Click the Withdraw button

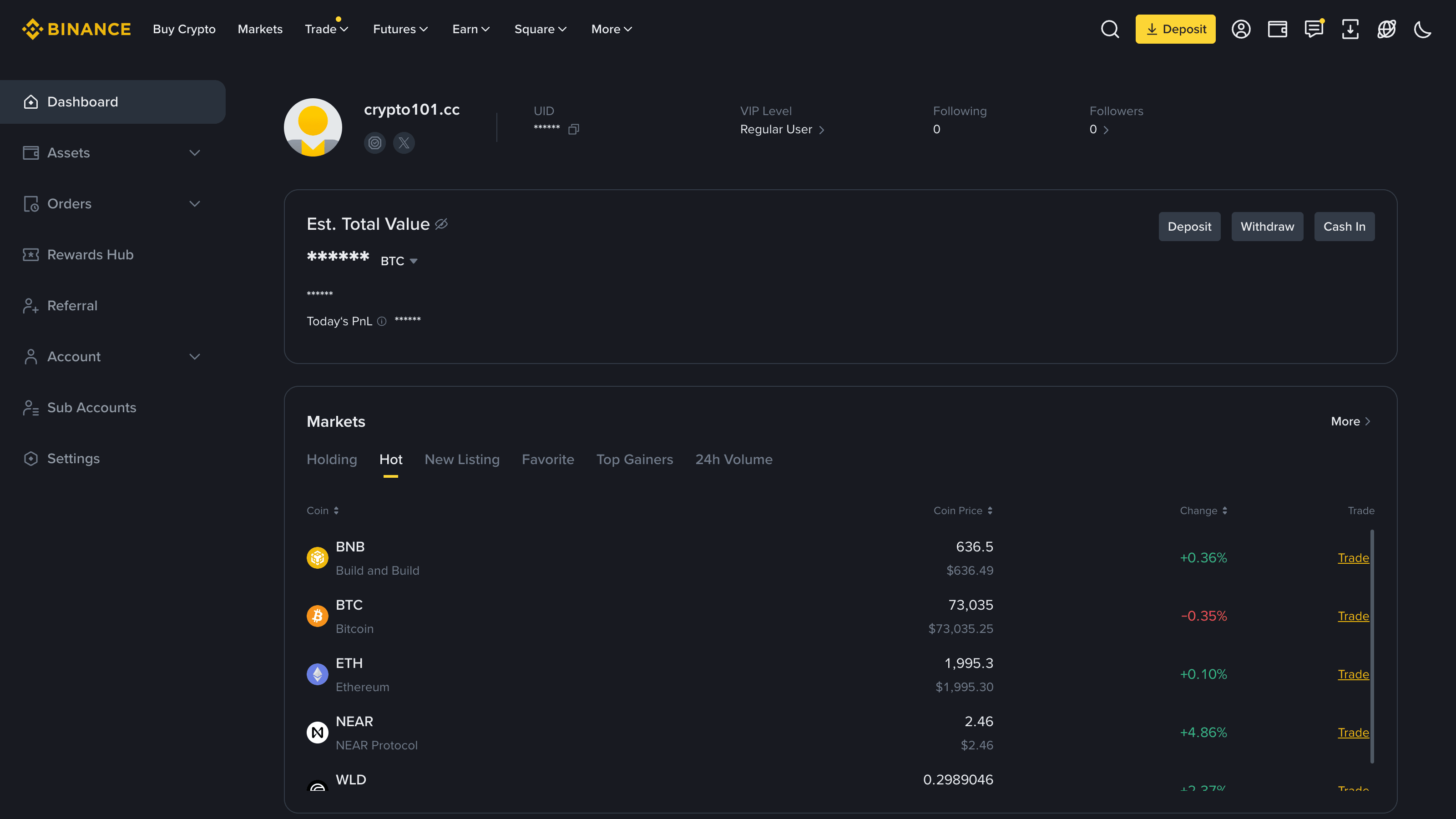pos(1267,227)
